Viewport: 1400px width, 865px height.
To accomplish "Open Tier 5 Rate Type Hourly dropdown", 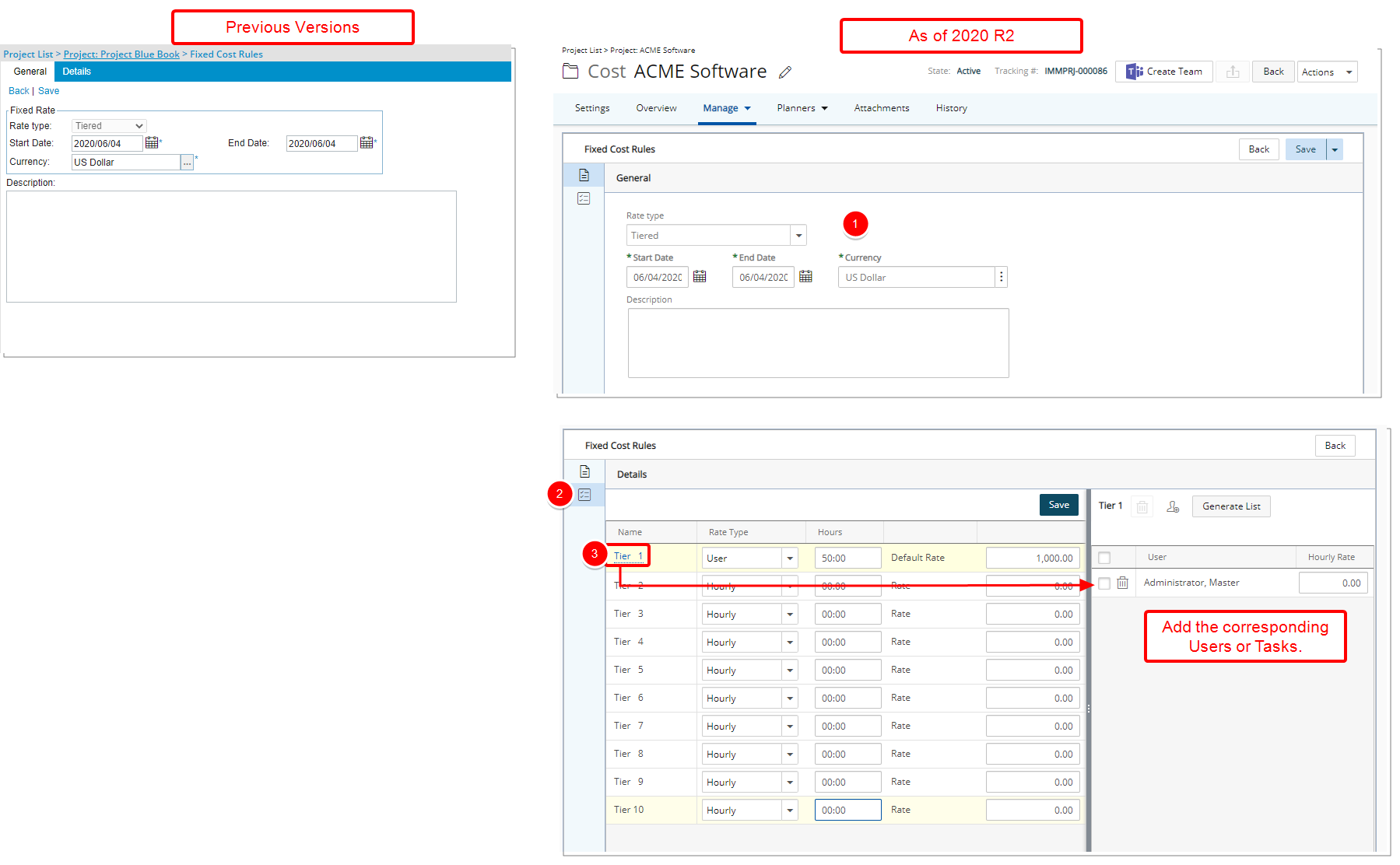I will point(790,670).
